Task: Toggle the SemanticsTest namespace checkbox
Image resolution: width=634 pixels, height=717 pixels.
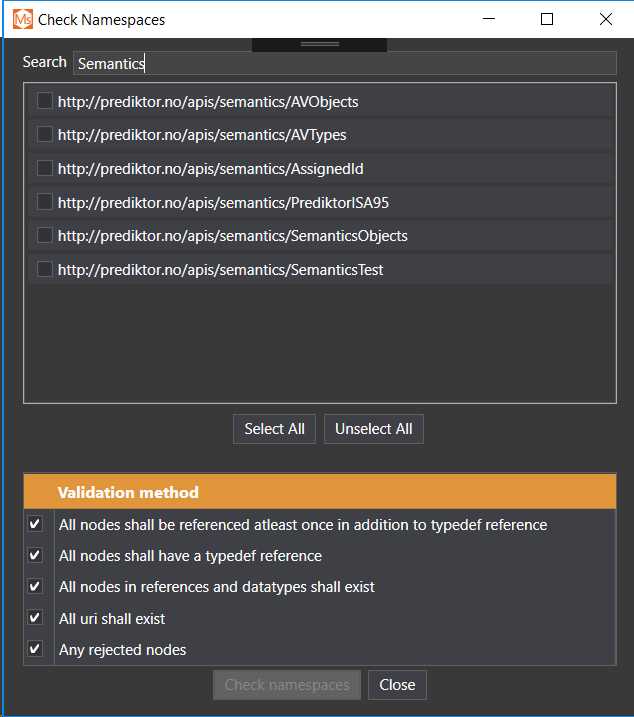Action: (x=45, y=269)
